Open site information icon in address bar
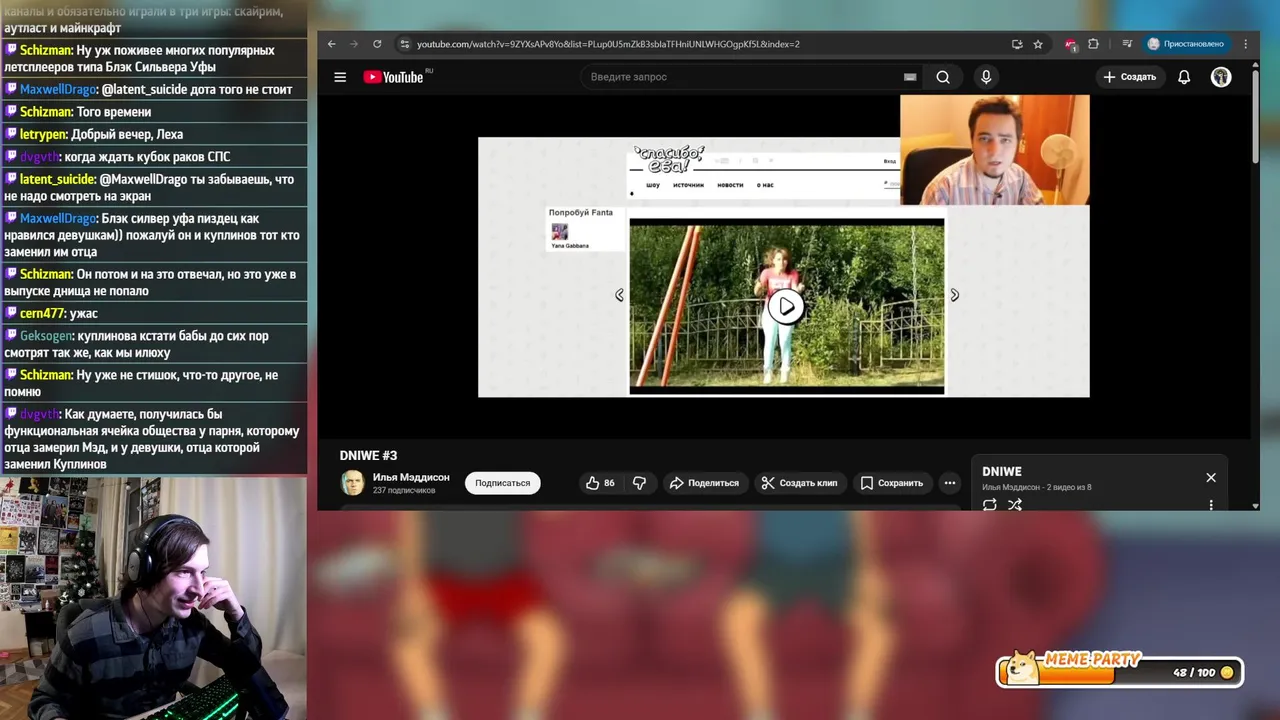Viewport: 1280px width, 720px height. pyautogui.click(x=404, y=44)
